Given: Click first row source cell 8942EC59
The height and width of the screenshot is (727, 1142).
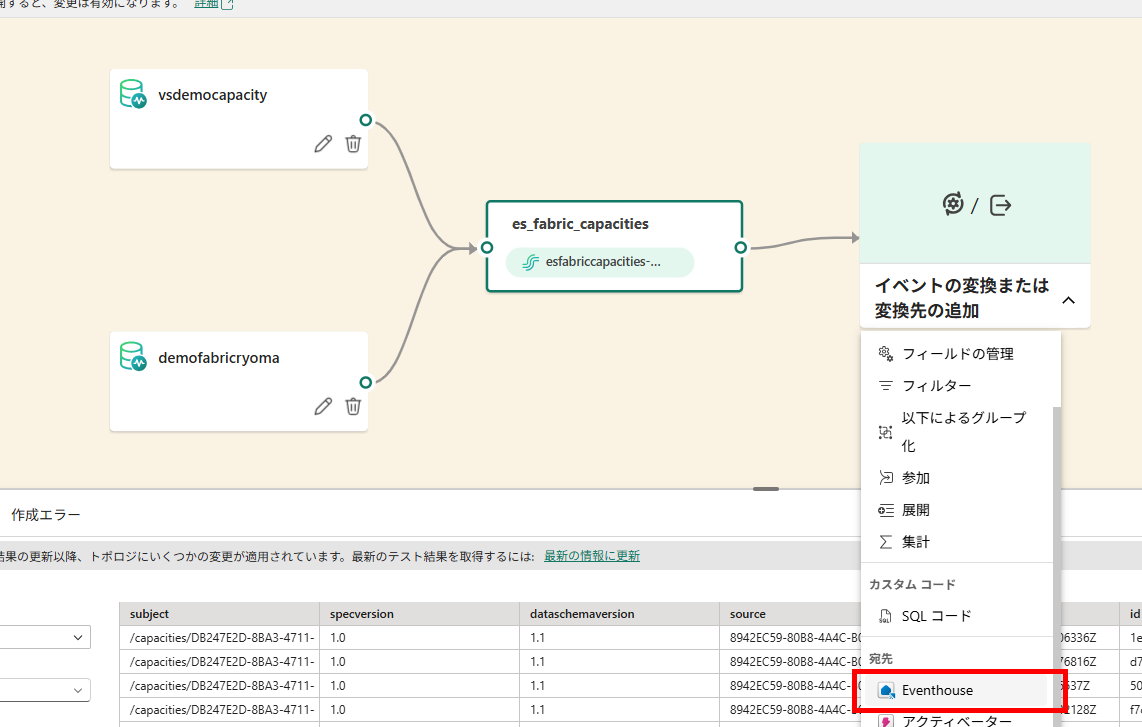Looking at the screenshot, I should coord(790,637).
